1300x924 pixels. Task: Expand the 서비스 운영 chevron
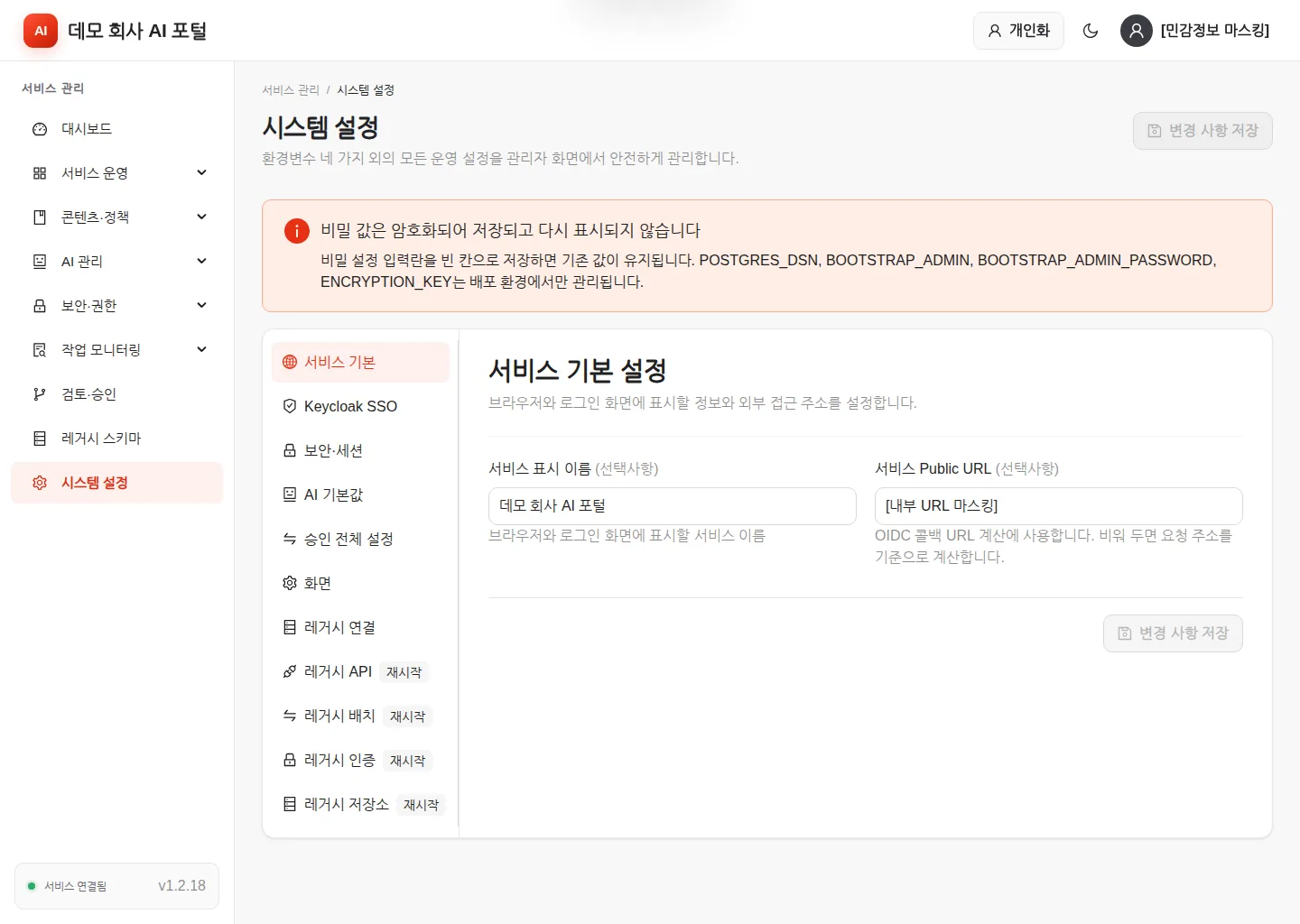(202, 172)
